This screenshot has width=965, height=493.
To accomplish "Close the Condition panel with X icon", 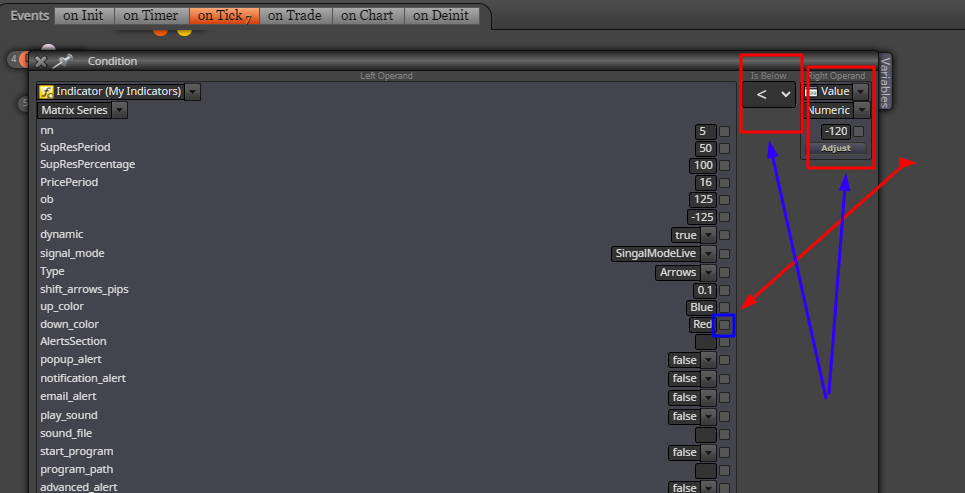I will [41, 61].
